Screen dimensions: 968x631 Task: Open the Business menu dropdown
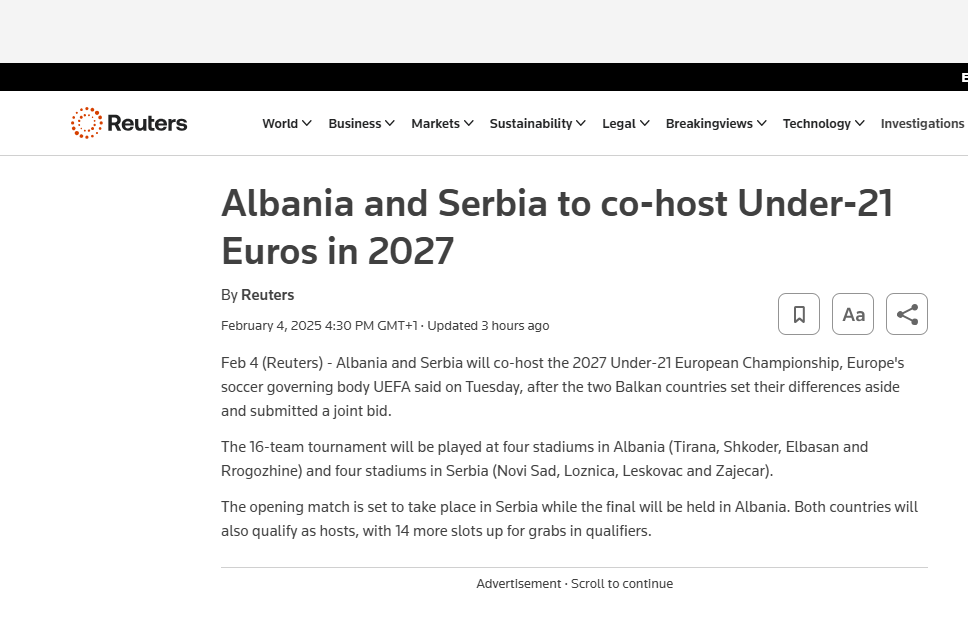click(x=362, y=124)
